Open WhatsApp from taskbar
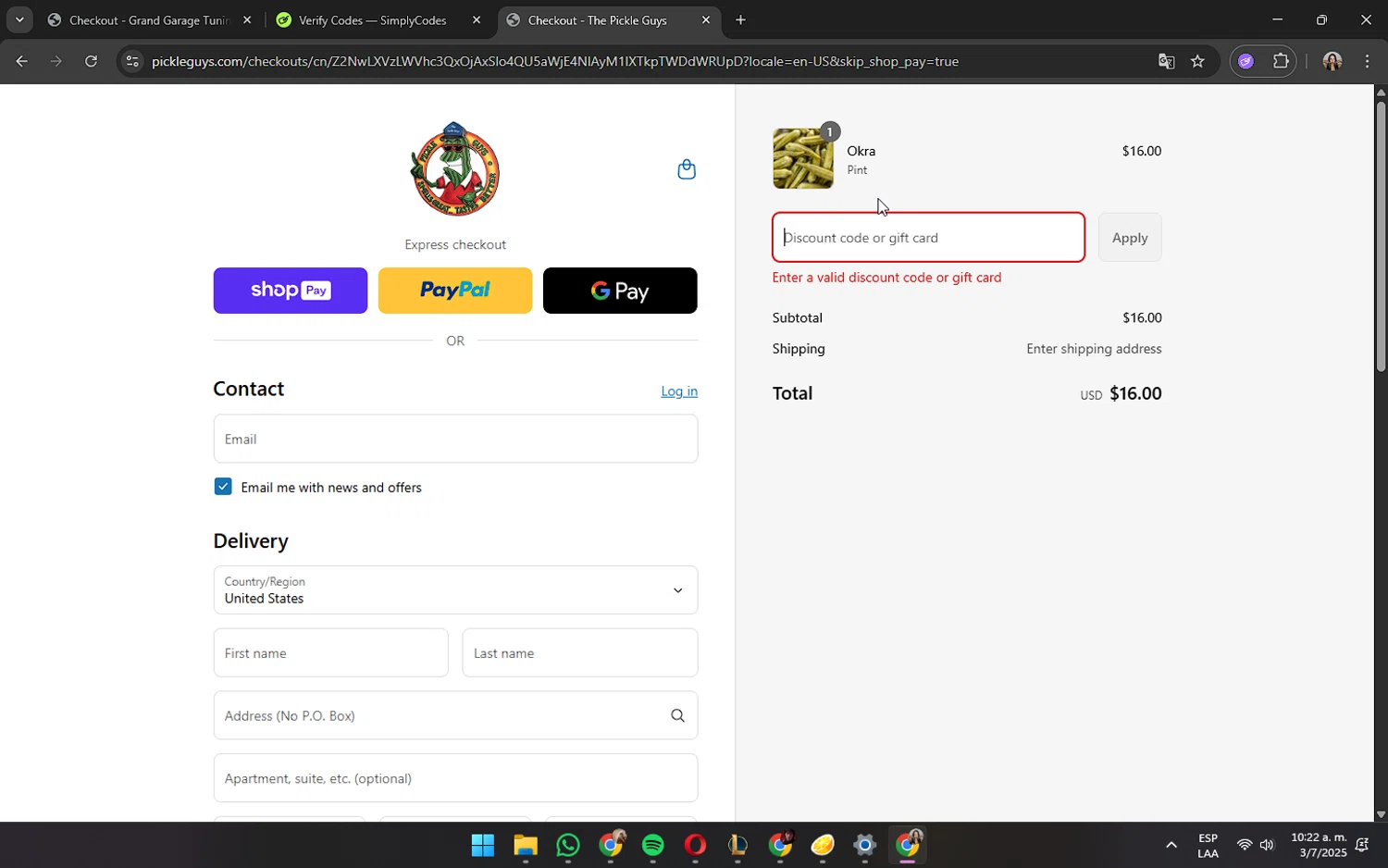 [x=568, y=845]
